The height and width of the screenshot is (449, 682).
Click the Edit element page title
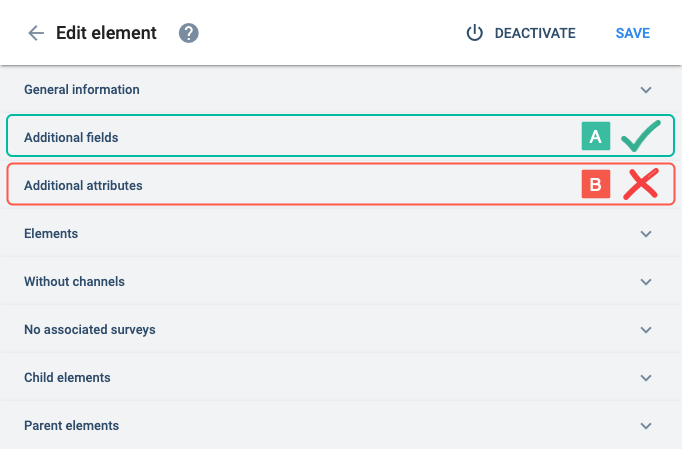pyautogui.click(x=106, y=33)
